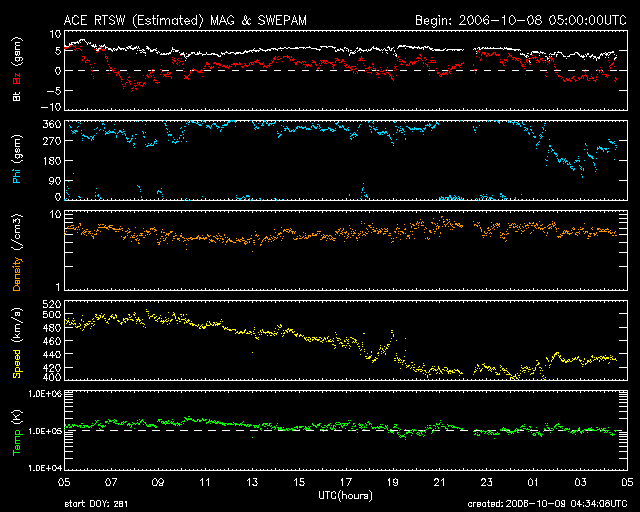
Task: Click the "created: 2006-10-09 04:34:08UTC" footer text
Action: pyautogui.click(x=547, y=504)
